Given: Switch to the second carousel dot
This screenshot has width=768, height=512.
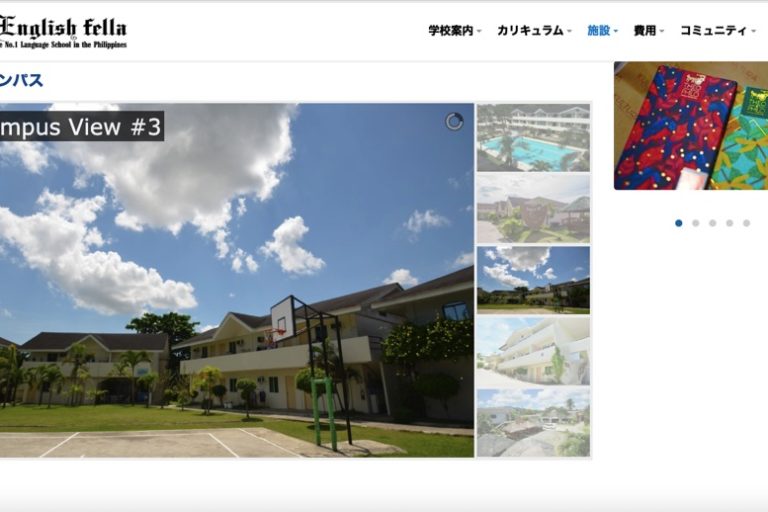Looking at the screenshot, I should [x=696, y=223].
